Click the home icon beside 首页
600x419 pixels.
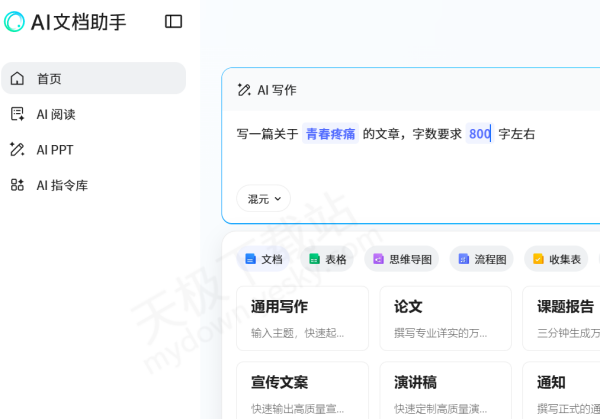point(17,78)
